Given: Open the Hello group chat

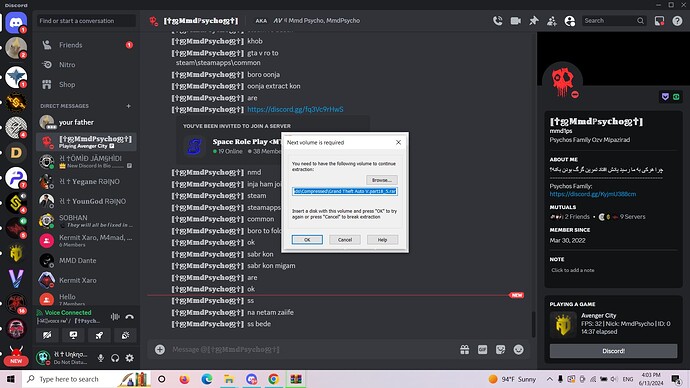Looking at the screenshot, I should 86,299.
